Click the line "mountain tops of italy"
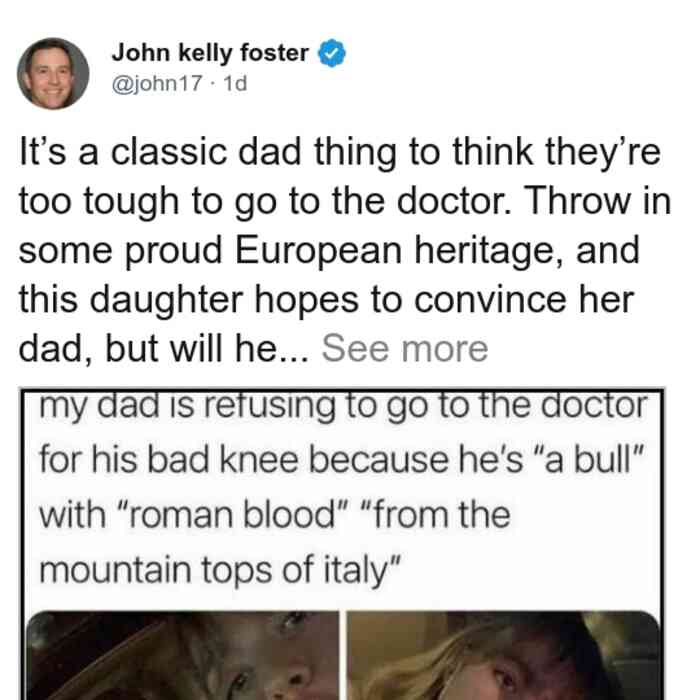Screen dimensions: 700x700 (x=221, y=570)
